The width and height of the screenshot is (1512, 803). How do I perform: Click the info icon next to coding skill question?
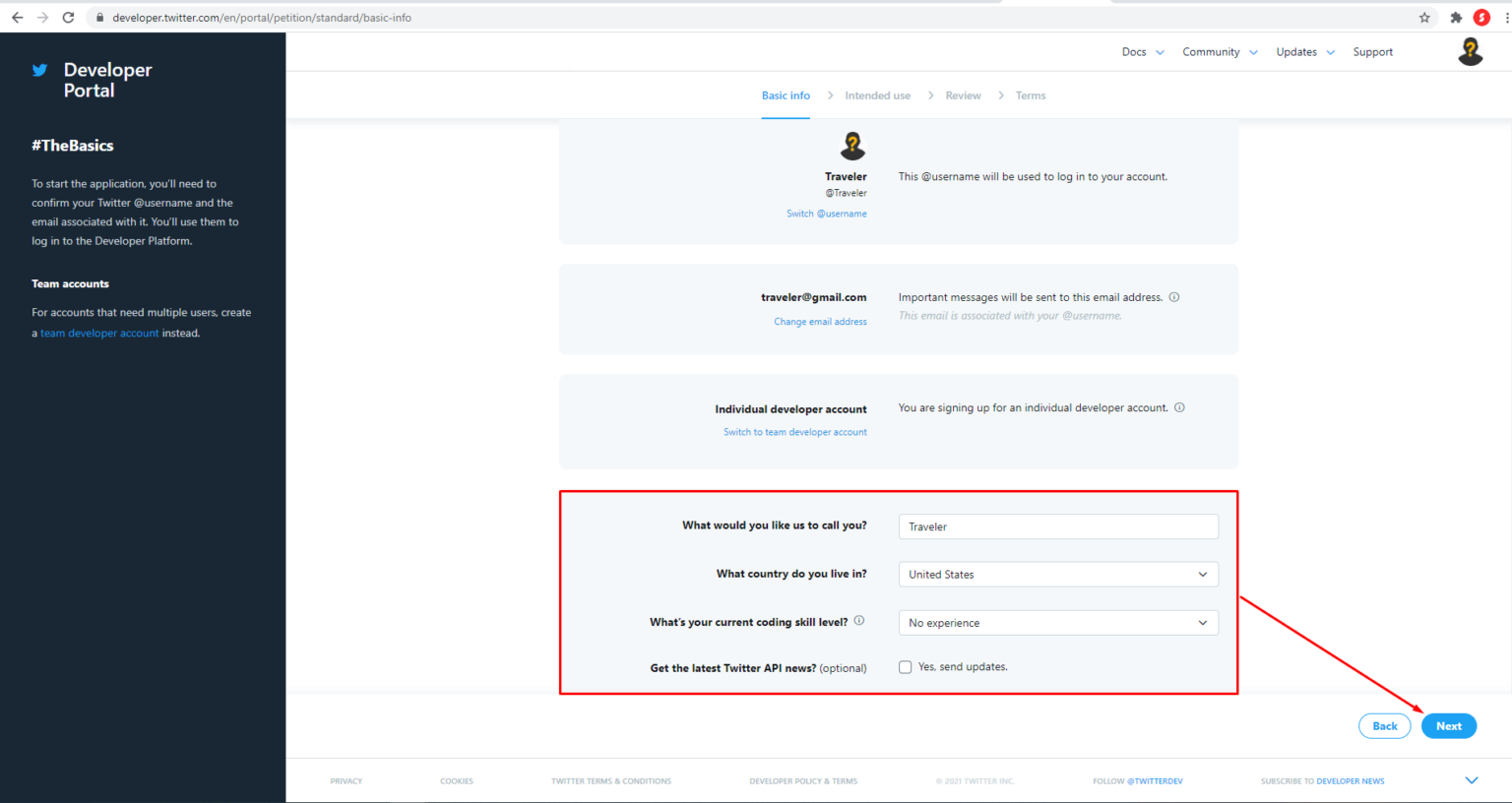[858, 620]
